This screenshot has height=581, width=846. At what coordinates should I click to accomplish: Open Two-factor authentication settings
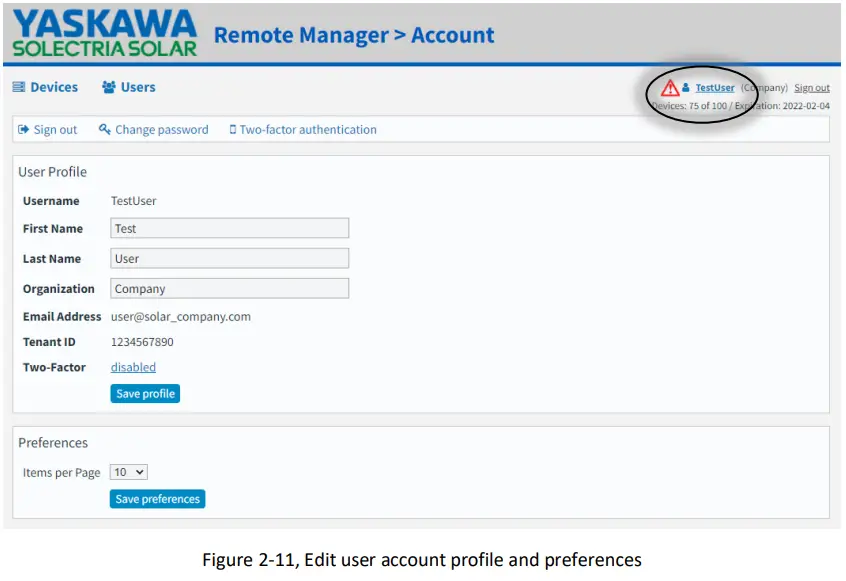(x=303, y=129)
